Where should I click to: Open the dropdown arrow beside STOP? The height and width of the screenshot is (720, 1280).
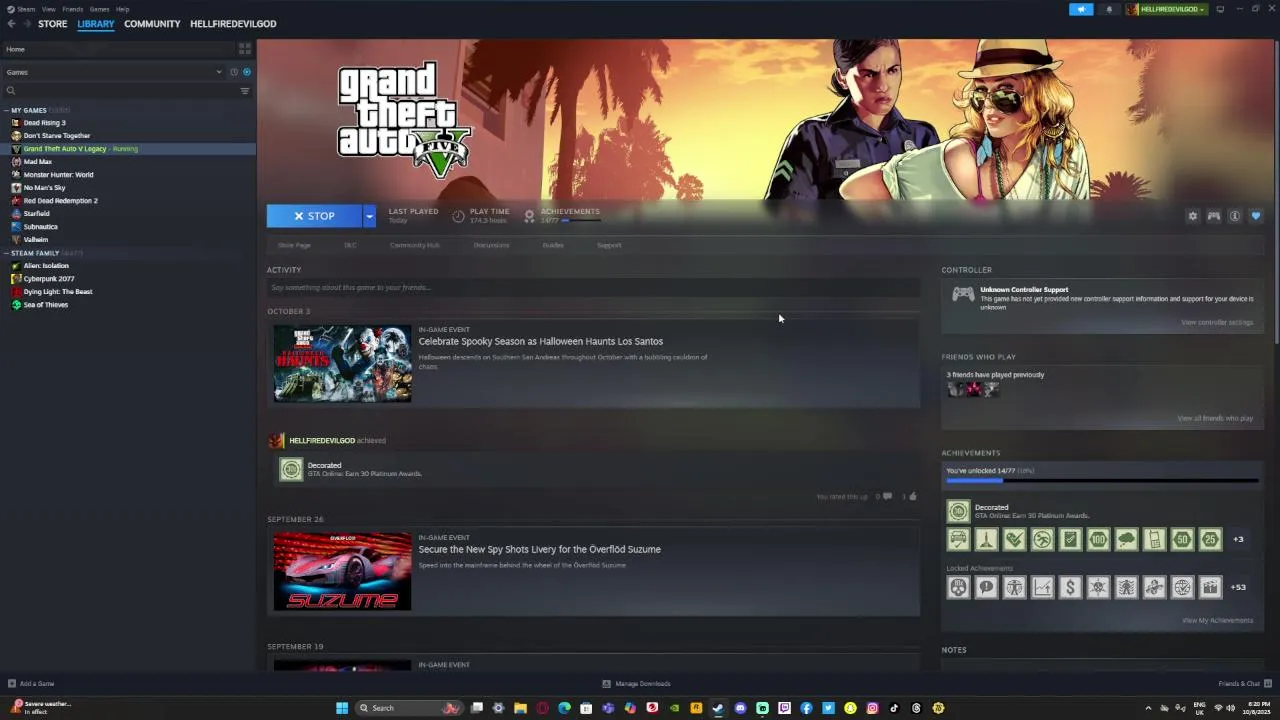point(369,216)
